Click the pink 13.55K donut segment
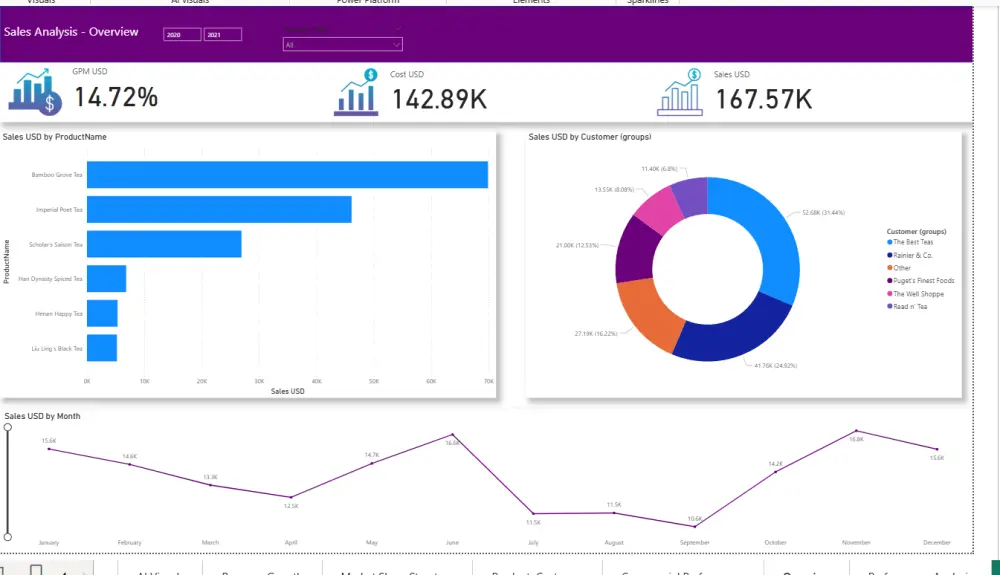 [661, 208]
